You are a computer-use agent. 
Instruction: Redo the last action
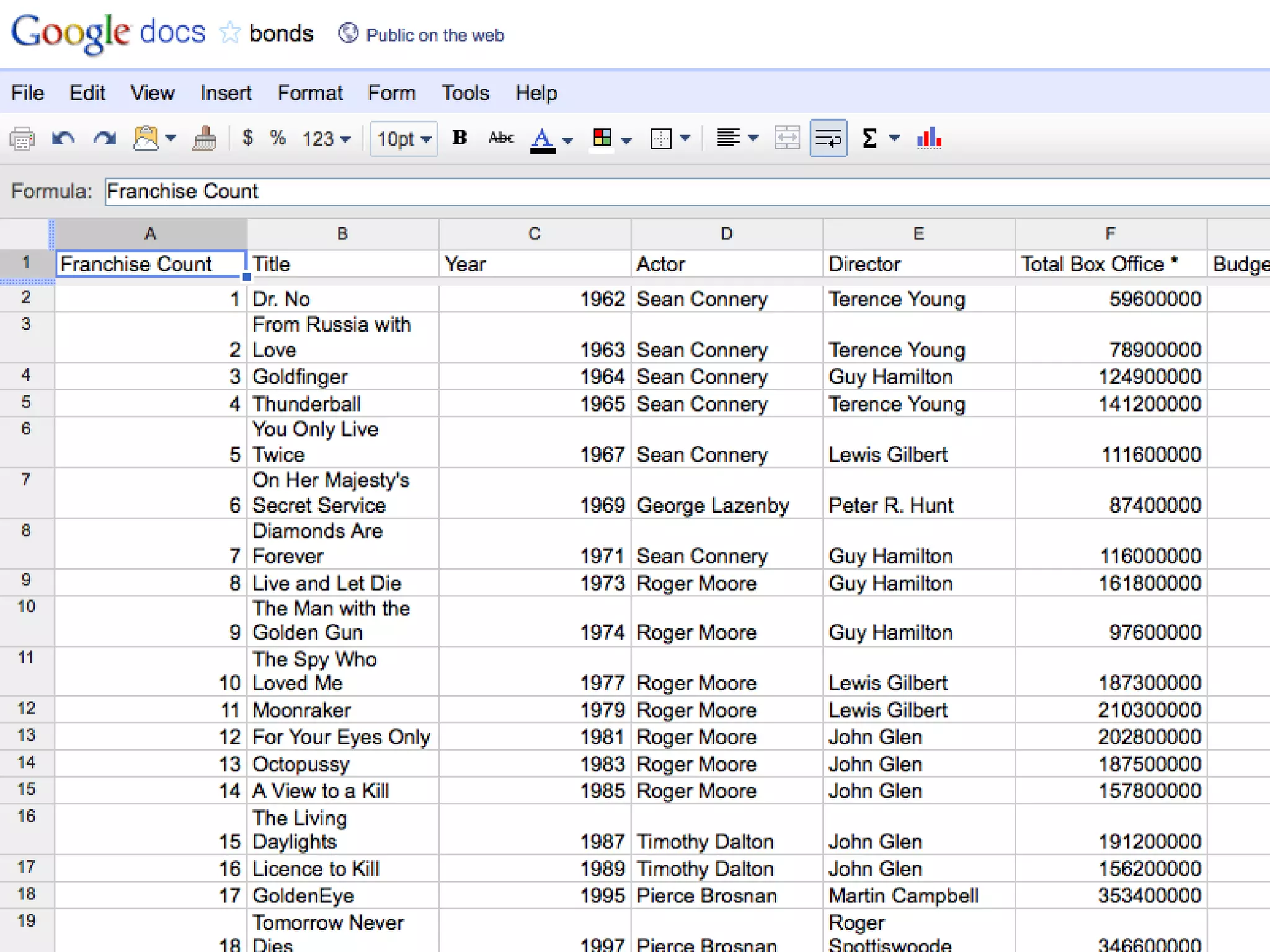pyautogui.click(x=104, y=139)
